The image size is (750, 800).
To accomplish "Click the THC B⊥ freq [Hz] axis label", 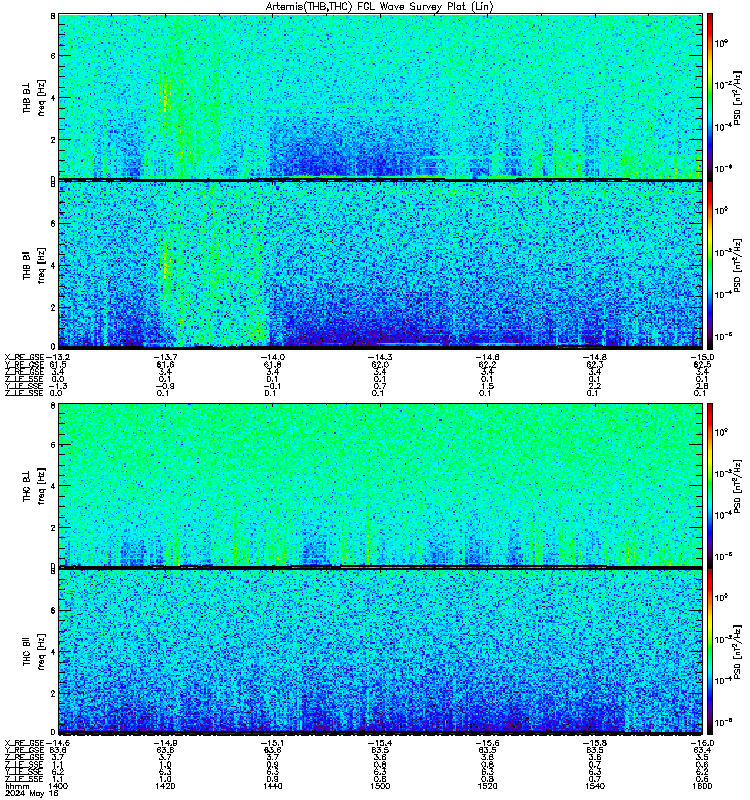I will coord(34,486).
